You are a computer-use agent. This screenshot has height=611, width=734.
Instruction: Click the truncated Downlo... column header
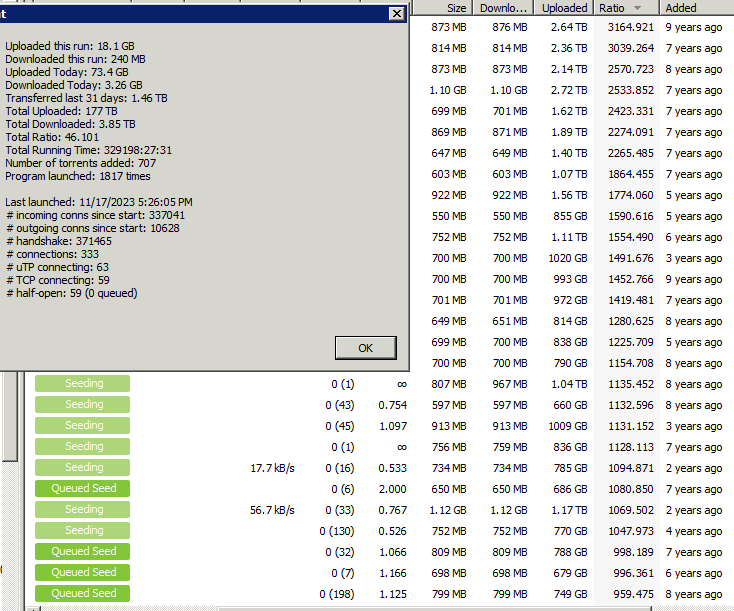coord(503,8)
